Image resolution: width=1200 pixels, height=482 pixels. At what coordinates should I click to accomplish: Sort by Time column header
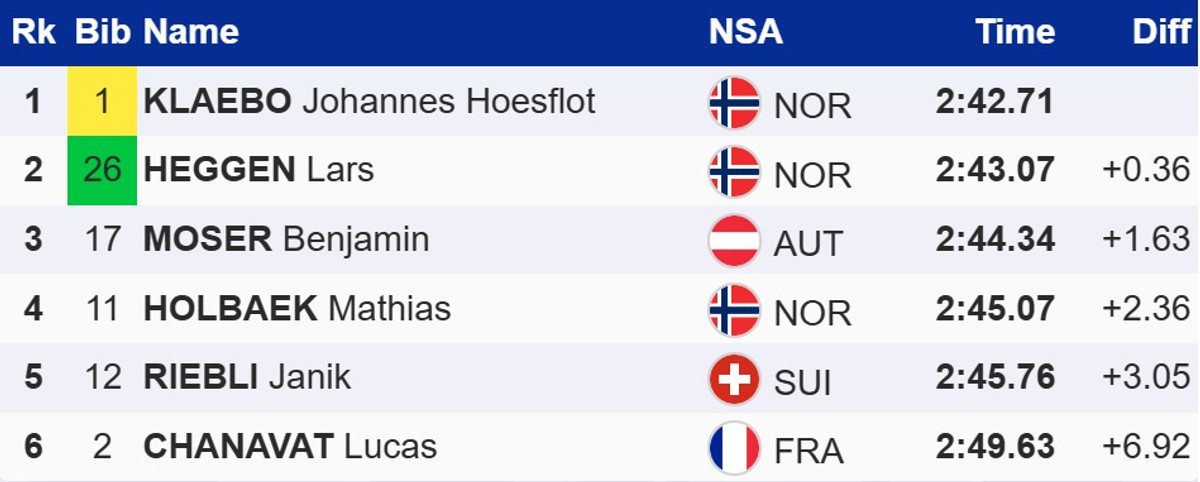click(1016, 32)
